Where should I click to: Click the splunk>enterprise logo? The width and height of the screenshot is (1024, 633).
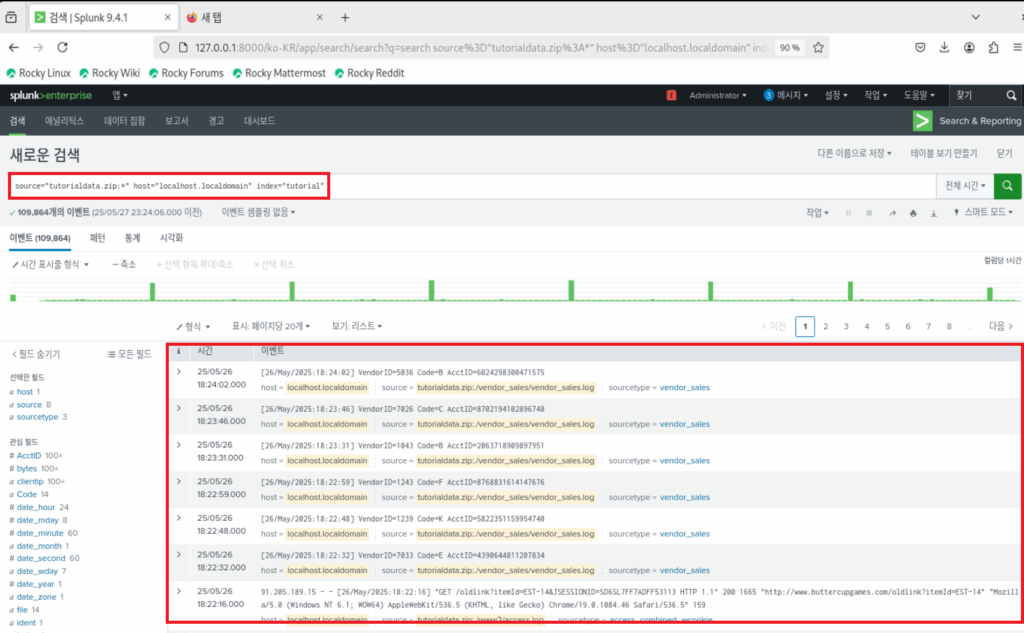pyautogui.click(x=51, y=95)
